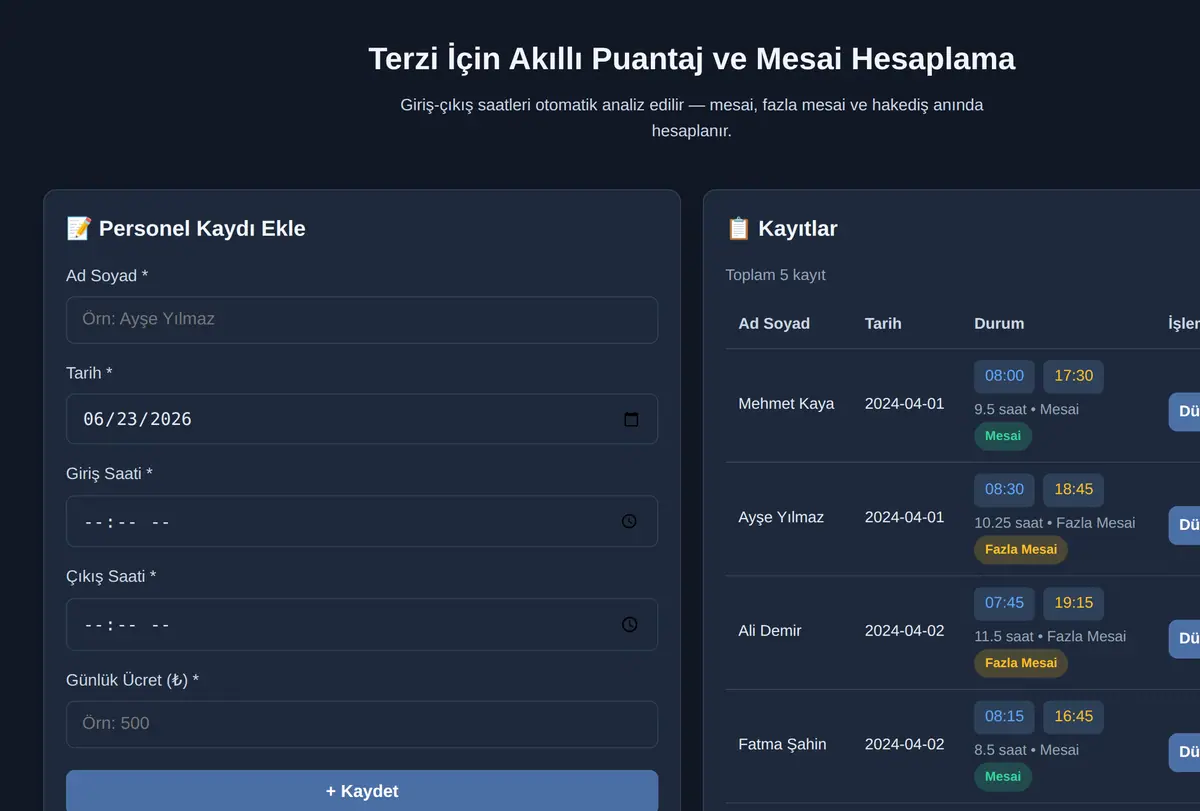Click the + Kaydet button
The height and width of the screenshot is (811, 1200).
pos(362,791)
